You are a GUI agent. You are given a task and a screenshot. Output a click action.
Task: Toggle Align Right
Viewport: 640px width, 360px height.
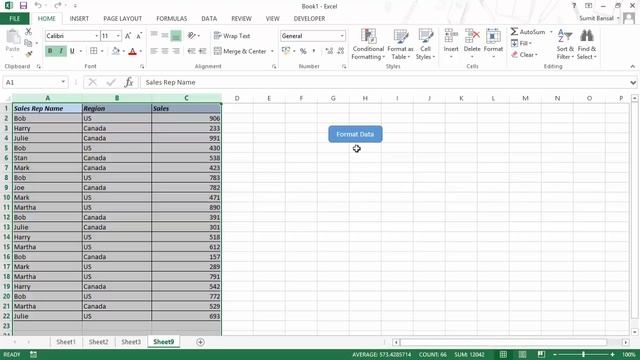point(176,51)
